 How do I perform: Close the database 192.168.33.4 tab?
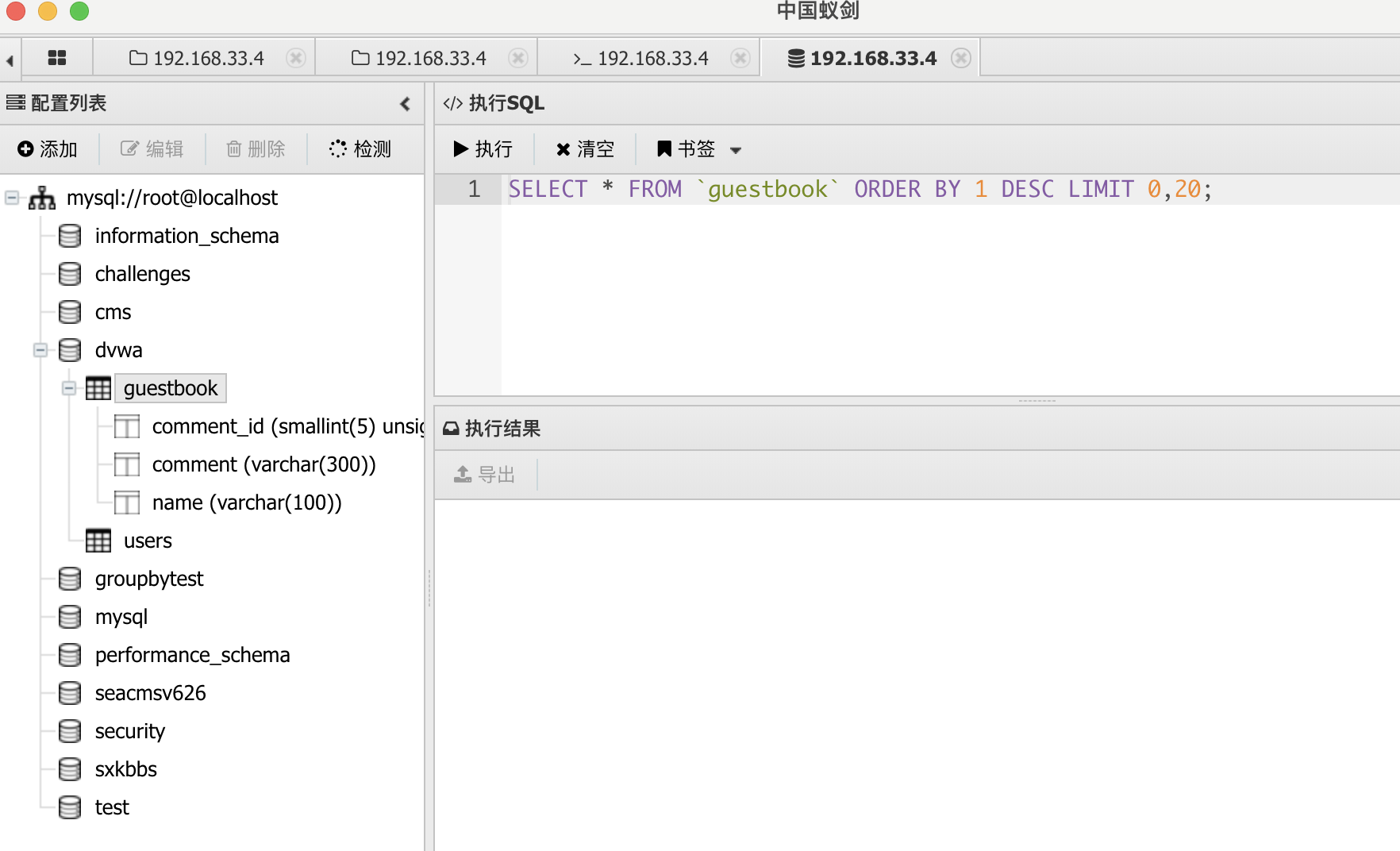point(961,58)
